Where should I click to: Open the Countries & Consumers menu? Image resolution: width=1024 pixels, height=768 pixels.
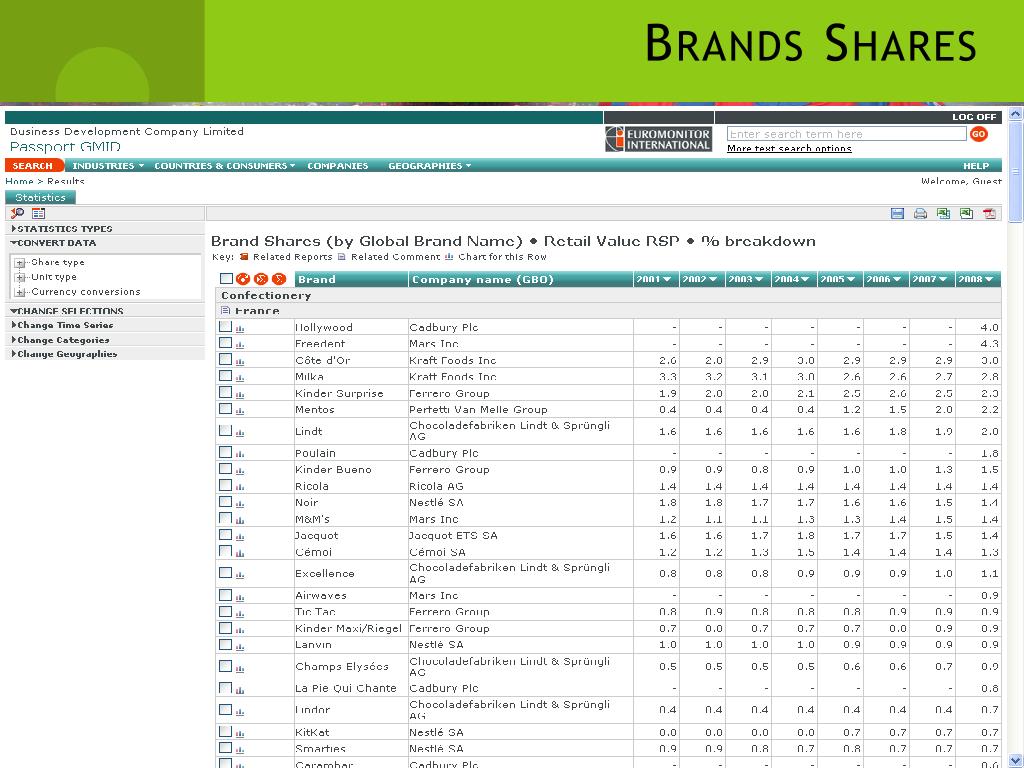tap(225, 166)
